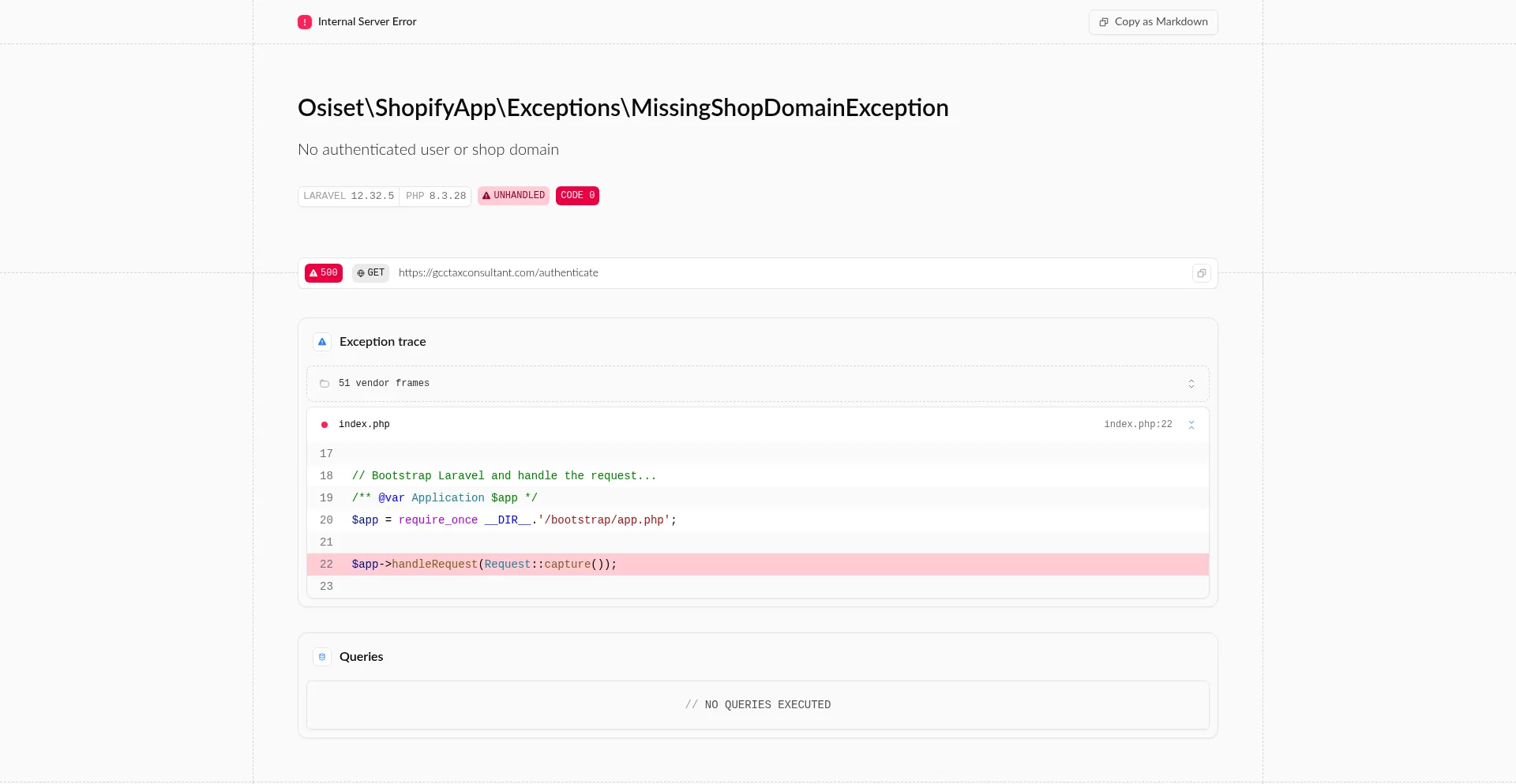Click the UNHANDLED warning badge
The height and width of the screenshot is (784, 1516).
[513, 196]
